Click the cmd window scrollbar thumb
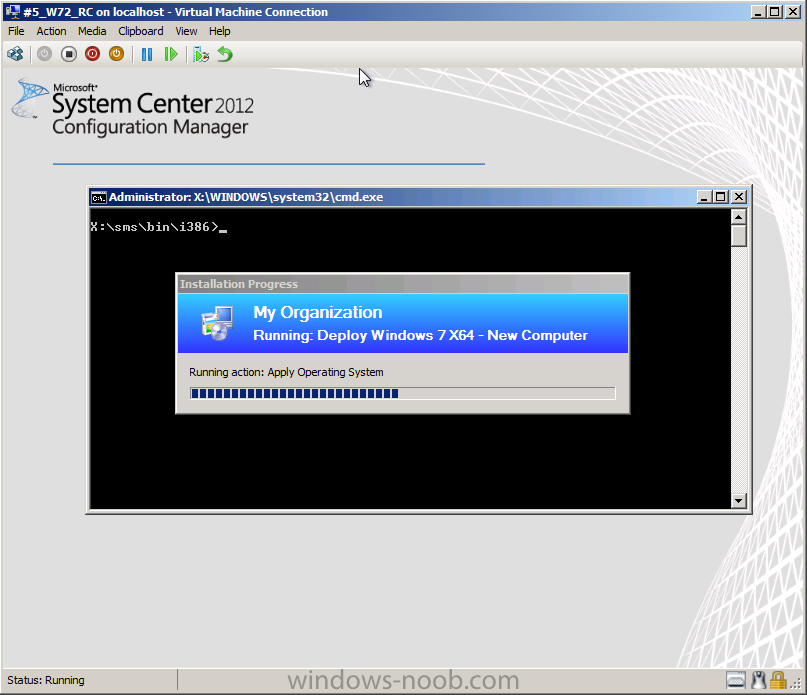The width and height of the screenshot is (807, 695). (739, 236)
